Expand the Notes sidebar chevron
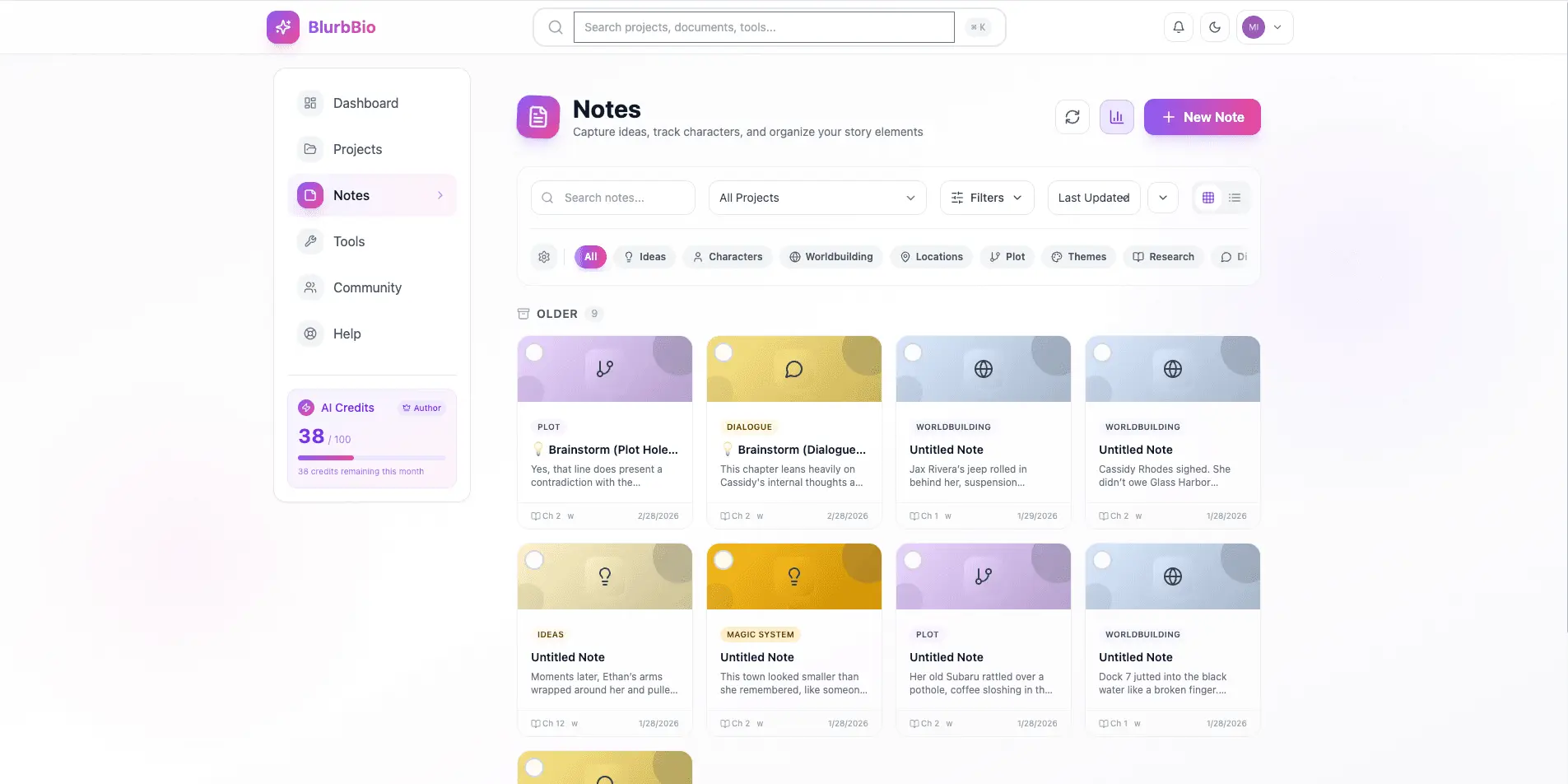This screenshot has width=1568, height=784. (x=440, y=195)
